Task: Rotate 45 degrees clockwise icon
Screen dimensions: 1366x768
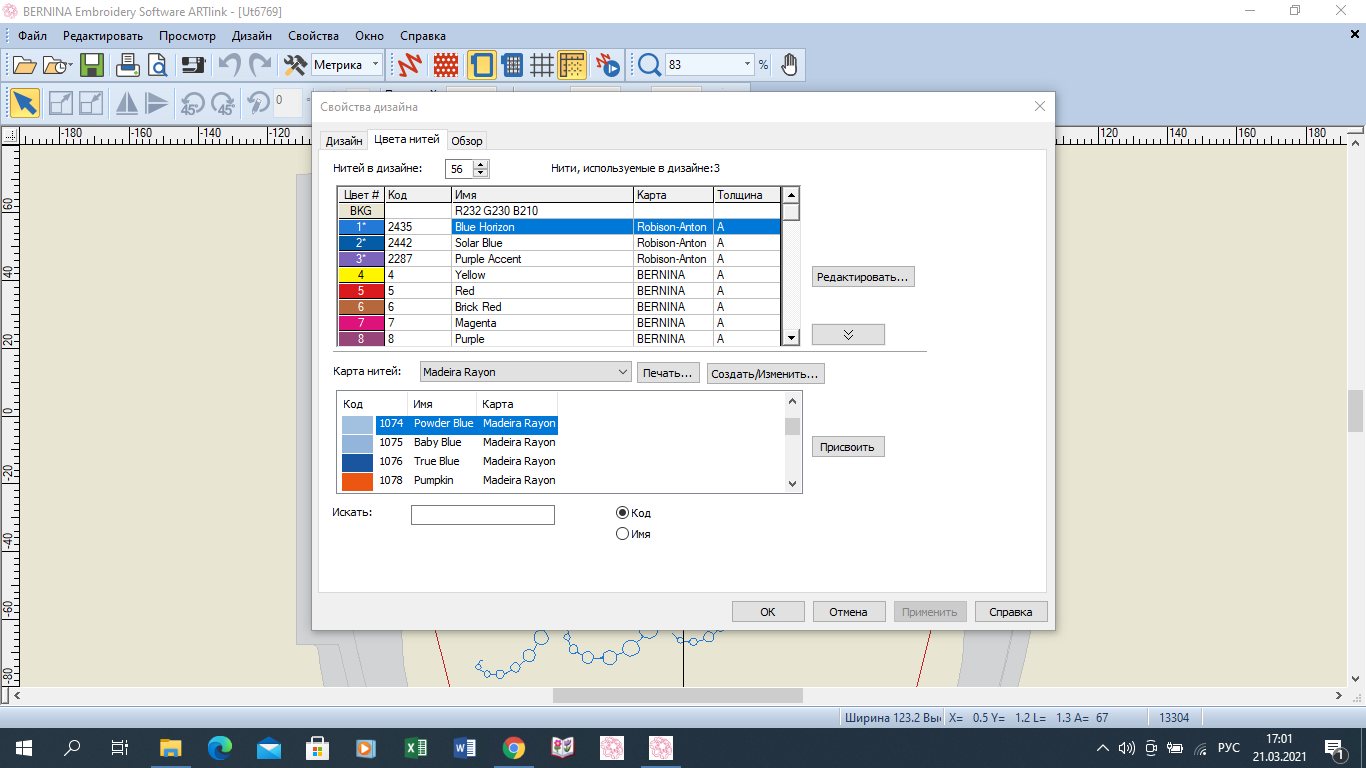Action: [222, 103]
